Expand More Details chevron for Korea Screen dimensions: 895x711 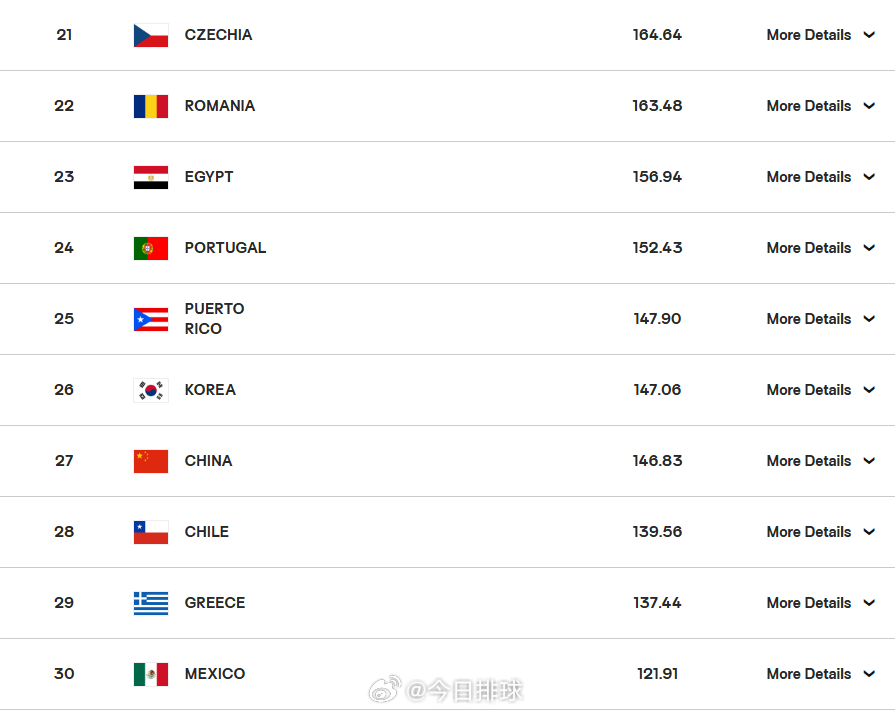[x=869, y=390]
